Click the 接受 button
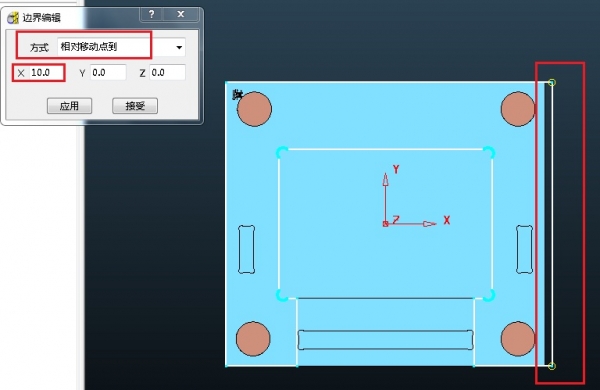600x390 pixels. 135,106
